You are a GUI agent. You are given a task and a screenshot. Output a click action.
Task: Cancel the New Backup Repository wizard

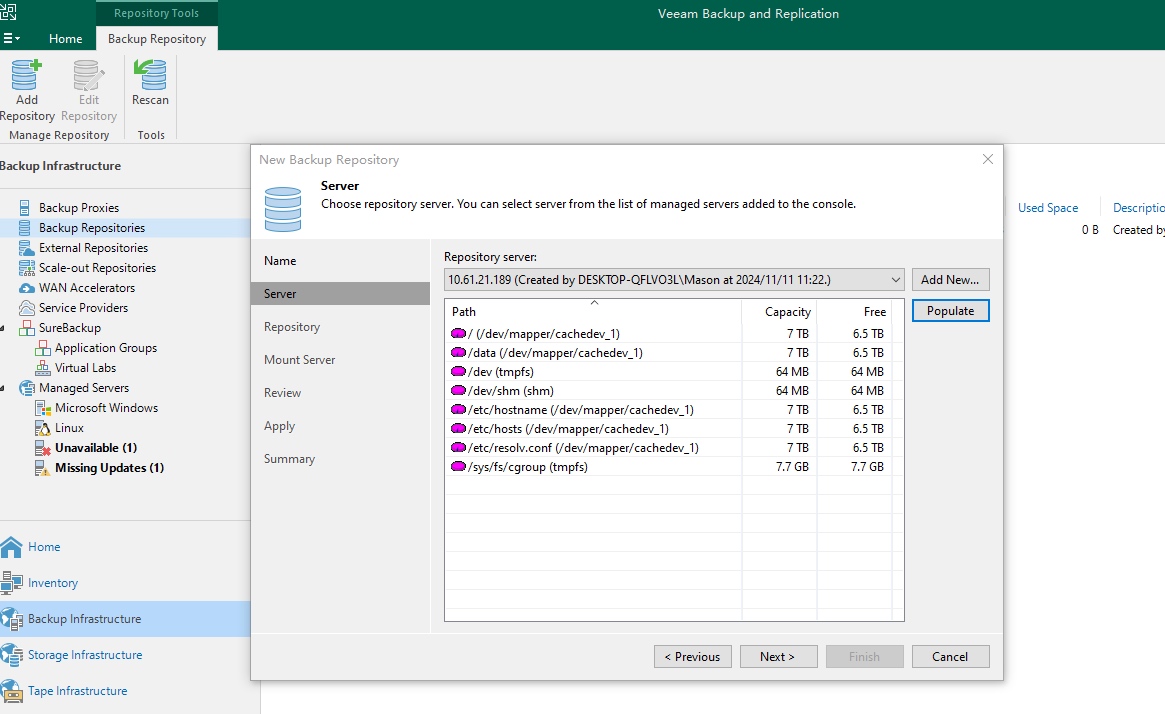(x=950, y=657)
